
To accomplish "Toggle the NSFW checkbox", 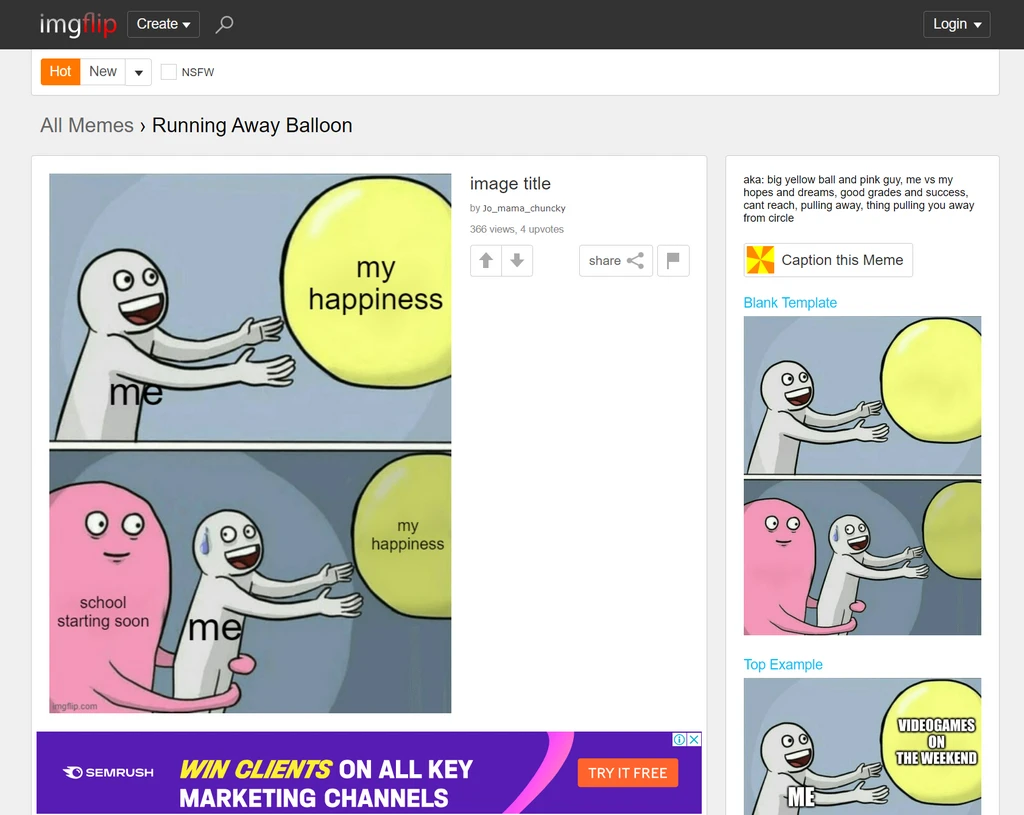I will click(169, 72).
